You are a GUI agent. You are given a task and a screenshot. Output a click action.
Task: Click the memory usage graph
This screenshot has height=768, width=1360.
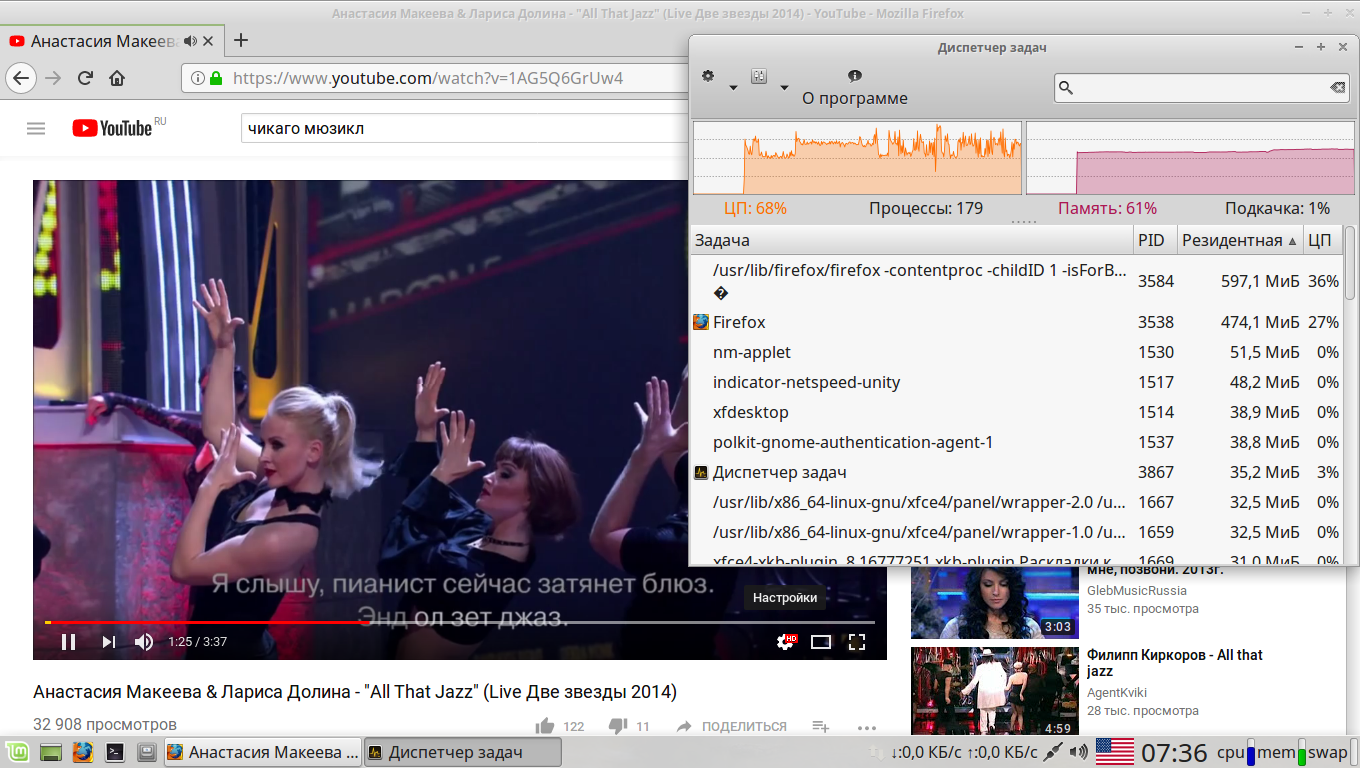click(1189, 158)
